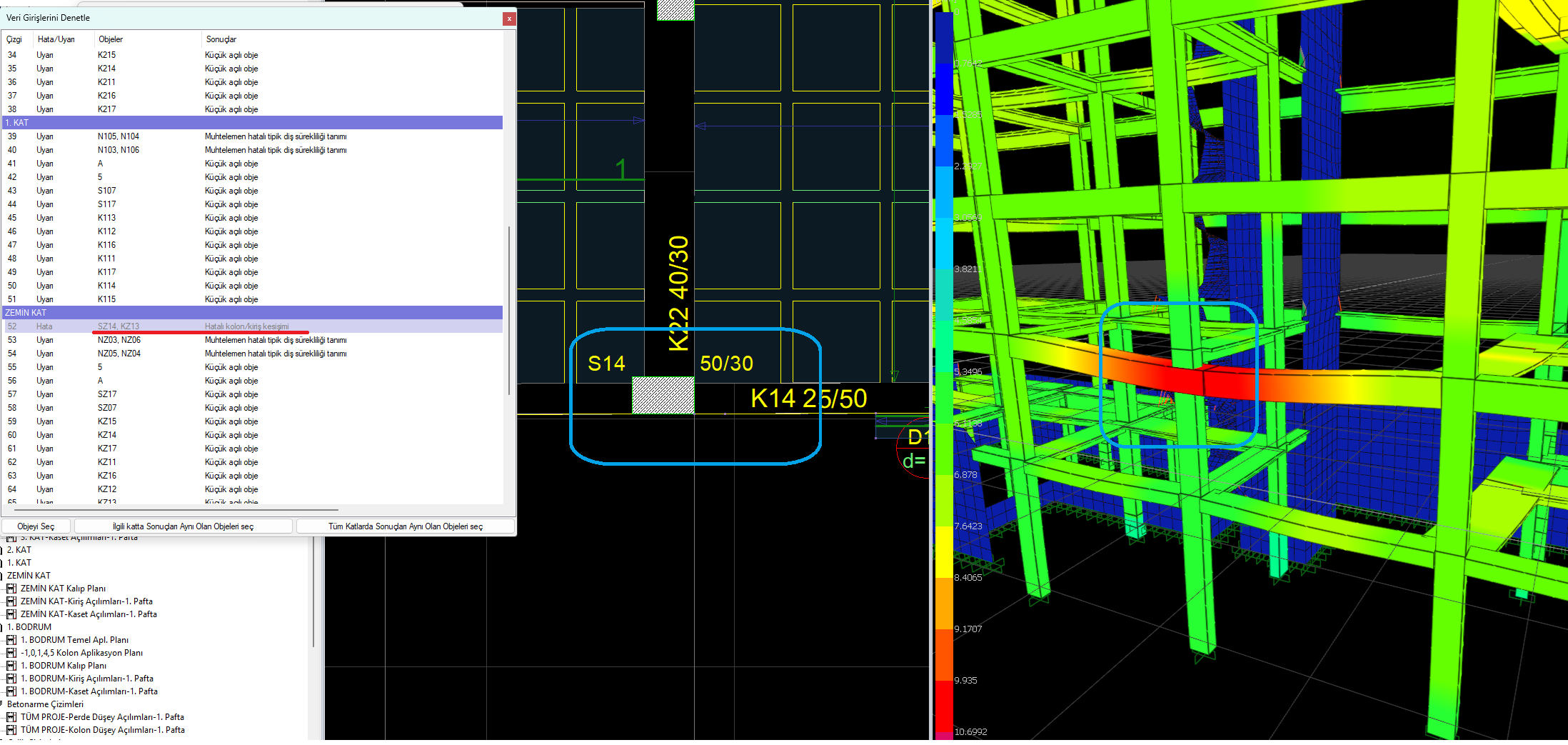Click the Objeyi Seç button
The image size is (1568, 745).
[x=36, y=526]
